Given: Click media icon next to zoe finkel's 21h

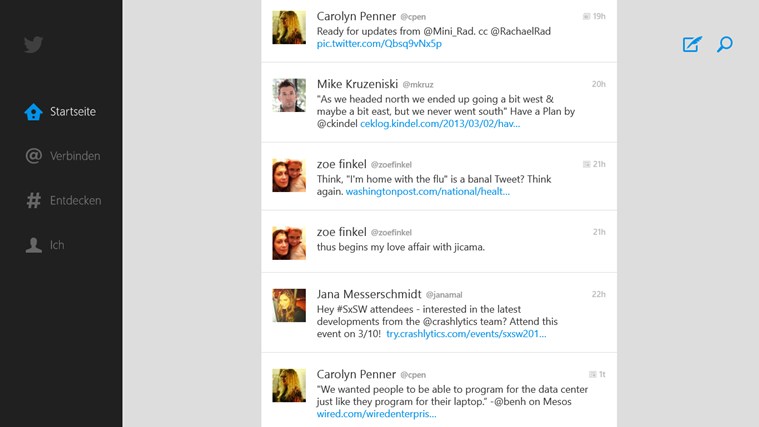Looking at the screenshot, I should (x=586, y=165).
